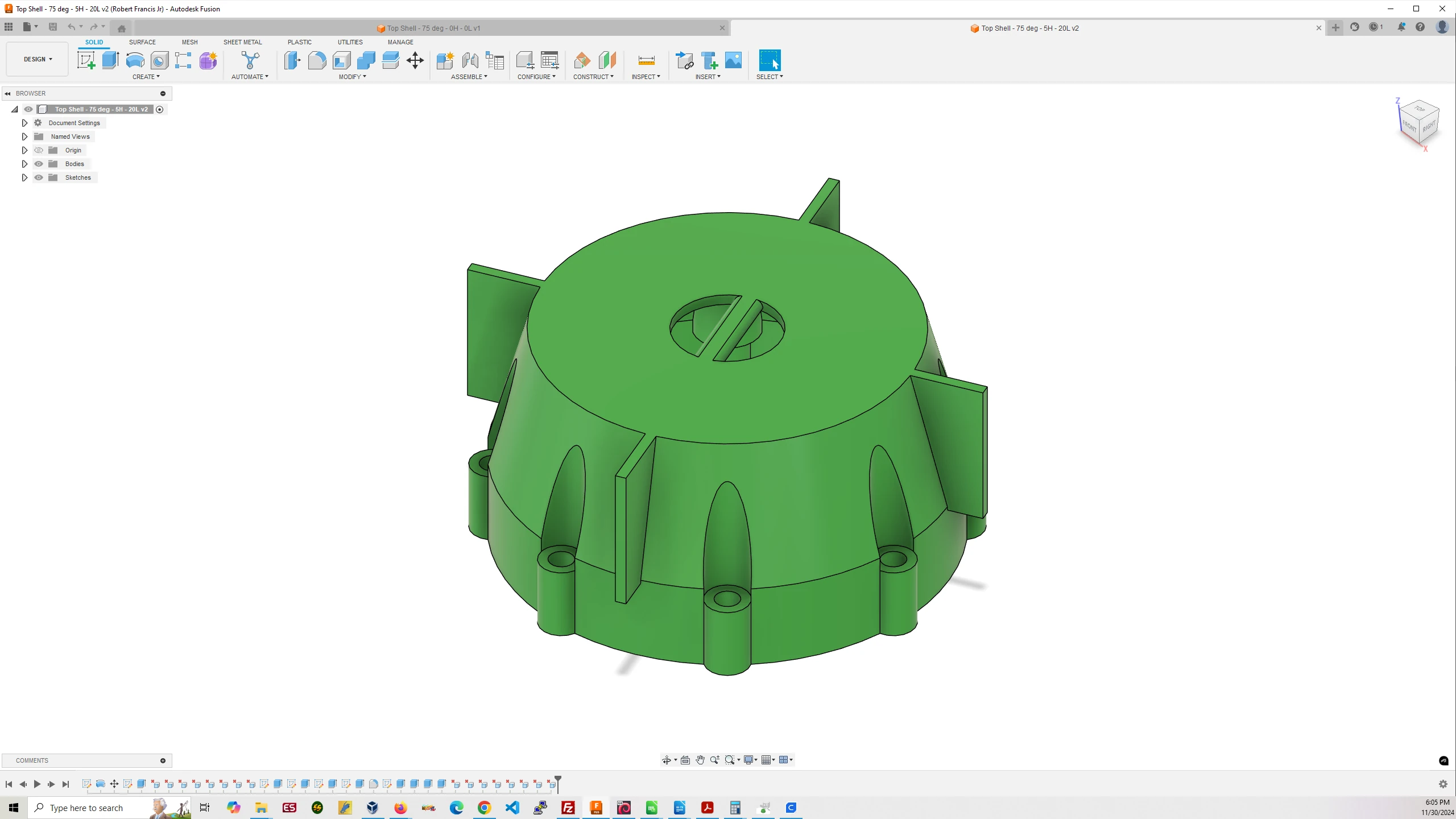The width and height of the screenshot is (1456, 819).
Task: Expand the Named Views folder
Action: click(24, 136)
